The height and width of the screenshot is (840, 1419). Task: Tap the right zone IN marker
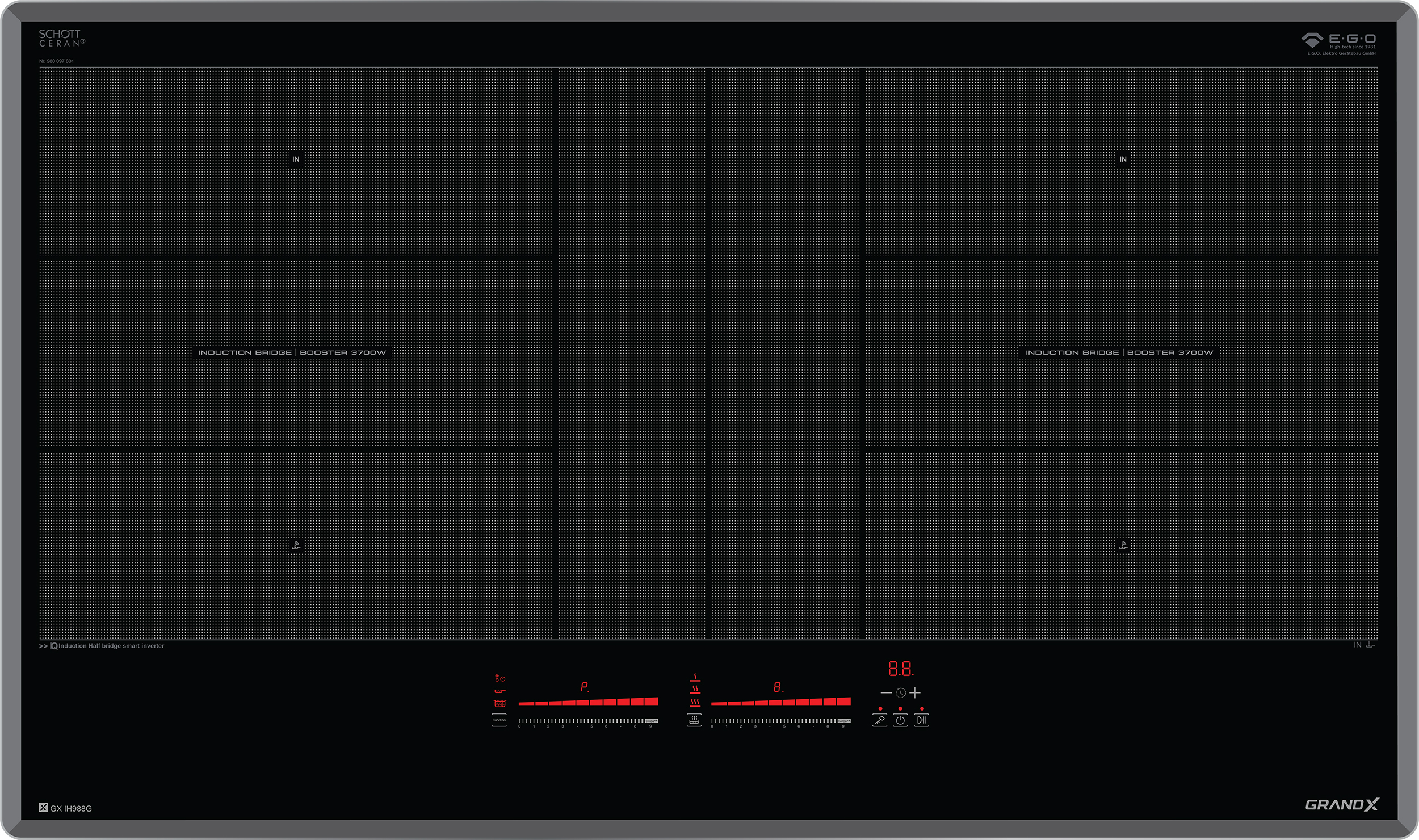[x=1123, y=159]
